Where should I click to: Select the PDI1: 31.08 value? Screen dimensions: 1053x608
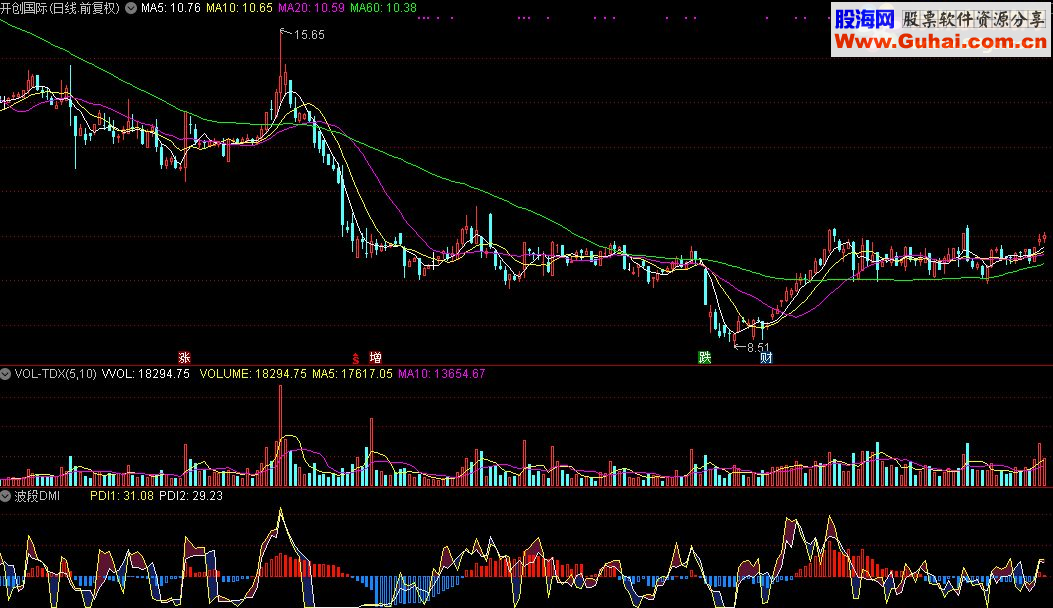click(x=122, y=496)
